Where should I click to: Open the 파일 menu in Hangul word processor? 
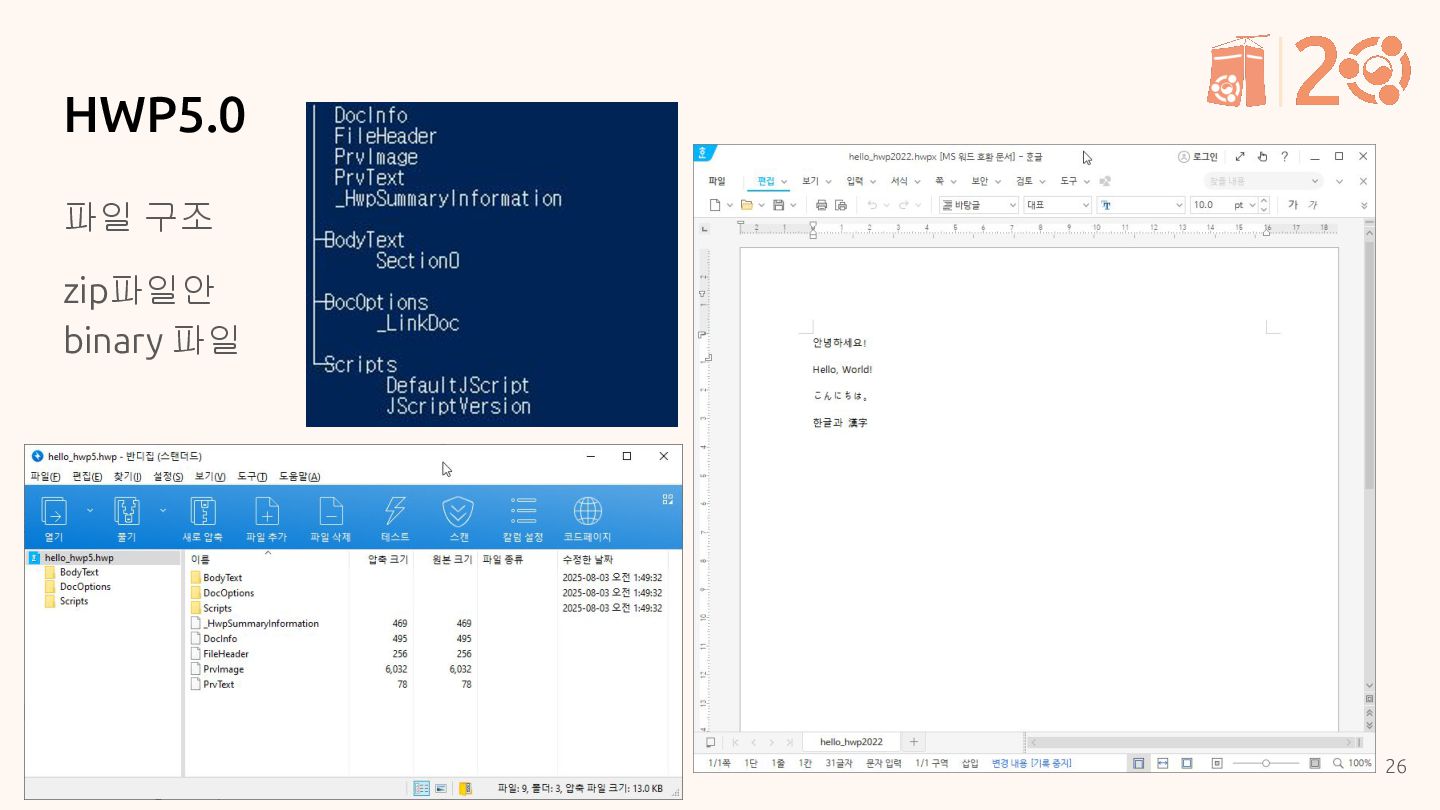coord(717,181)
